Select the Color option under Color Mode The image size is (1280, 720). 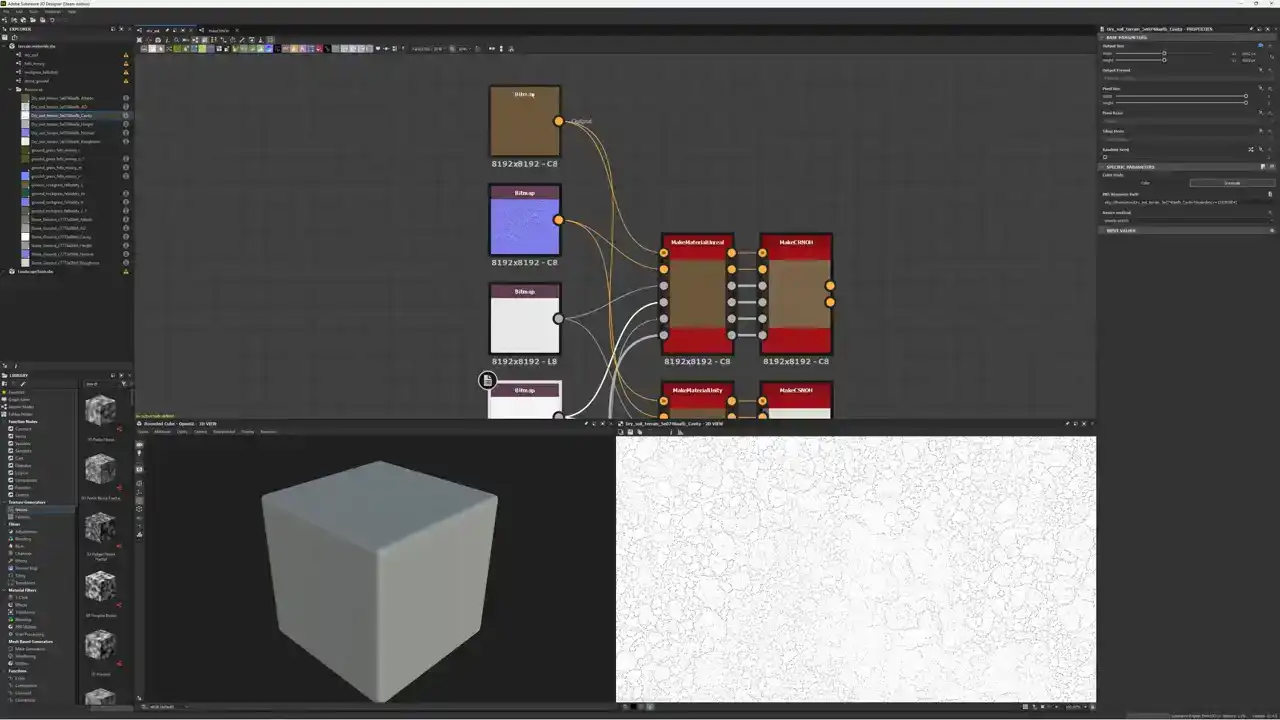1145,183
